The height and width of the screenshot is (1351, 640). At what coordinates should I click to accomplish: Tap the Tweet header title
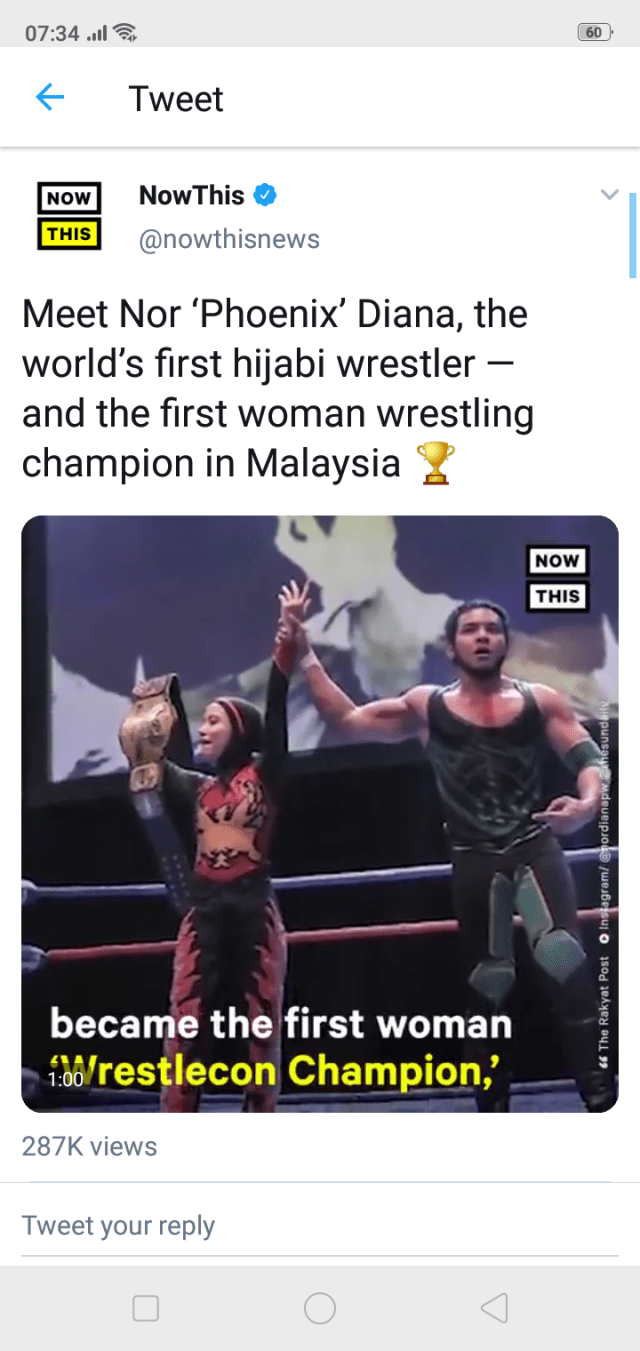[x=176, y=99]
